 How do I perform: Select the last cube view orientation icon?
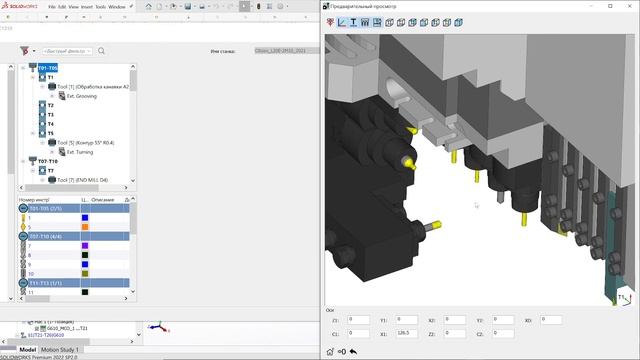coord(458,23)
